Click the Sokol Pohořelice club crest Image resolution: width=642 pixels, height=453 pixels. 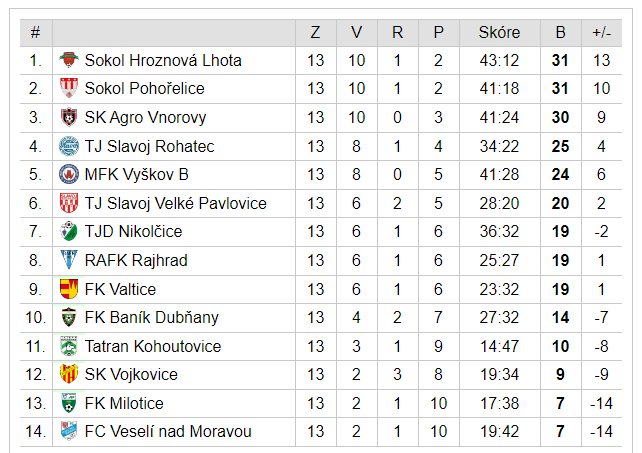tap(68, 89)
